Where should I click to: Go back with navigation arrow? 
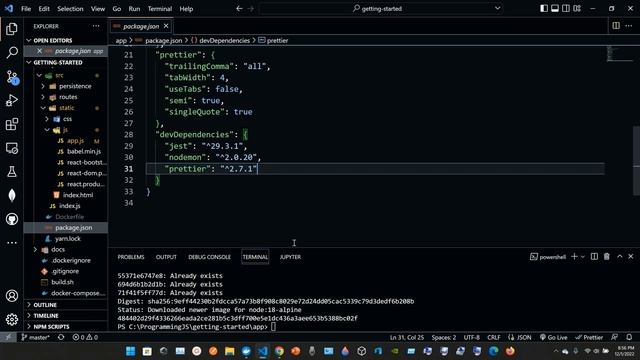pyautogui.click(x=239, y=9)
